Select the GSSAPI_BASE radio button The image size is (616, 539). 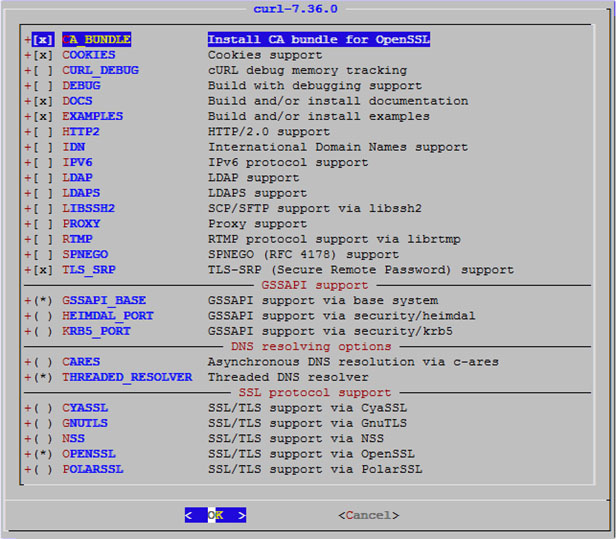pos(43,301)
